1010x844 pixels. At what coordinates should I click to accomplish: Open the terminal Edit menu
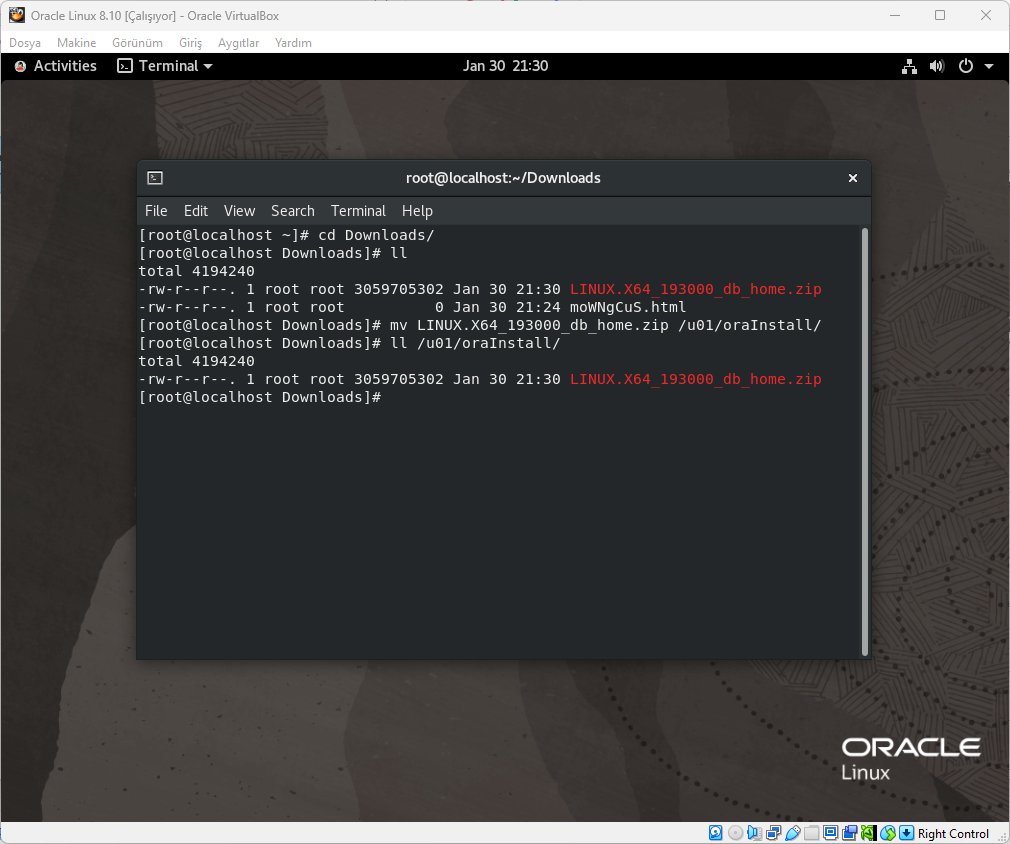click(x=196, y=211)
